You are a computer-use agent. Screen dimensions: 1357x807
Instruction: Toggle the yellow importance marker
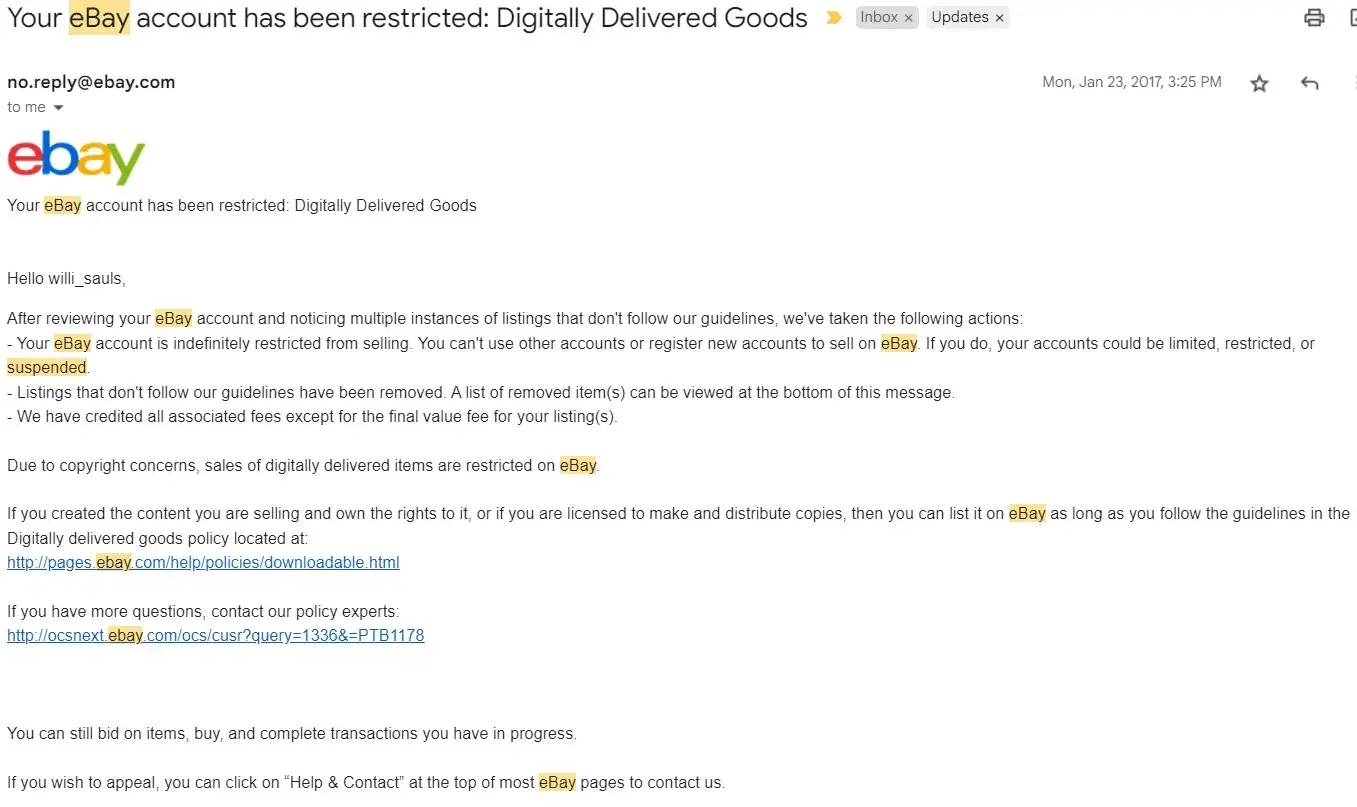(833, 18)
